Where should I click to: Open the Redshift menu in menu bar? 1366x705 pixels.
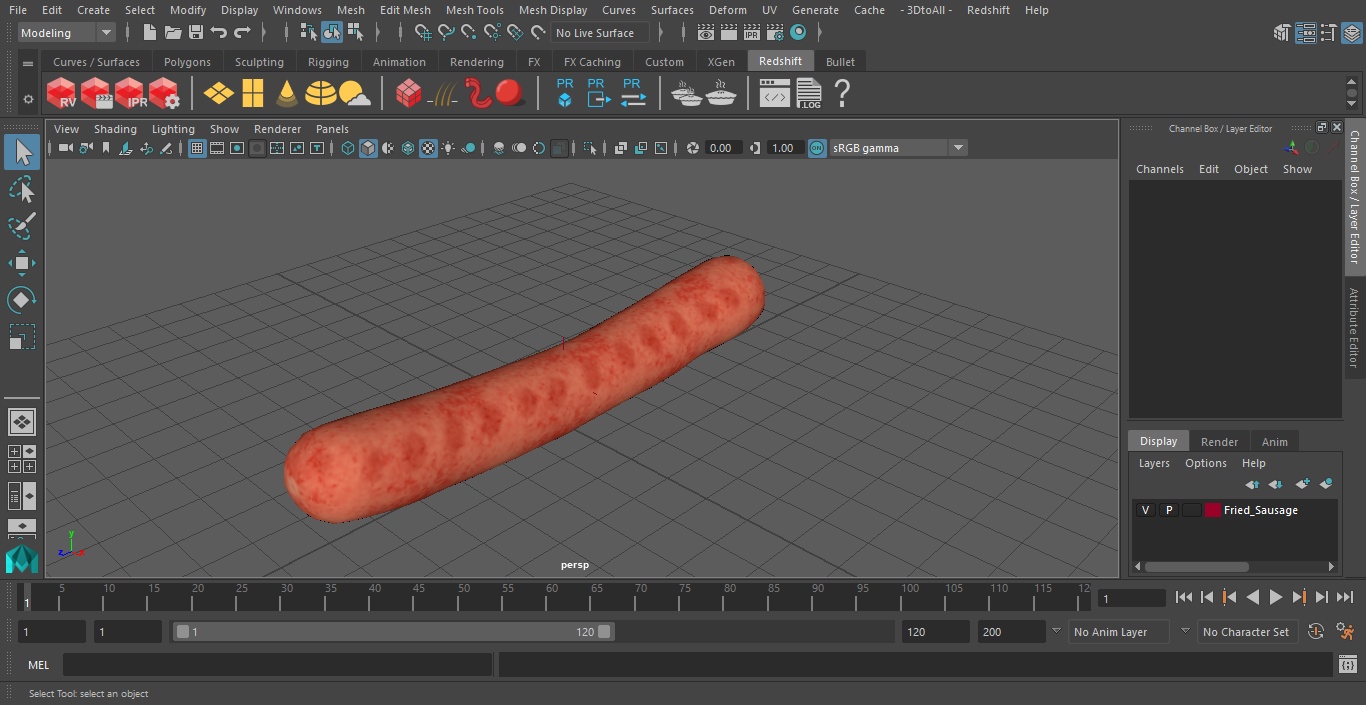(x=988, y=10)
